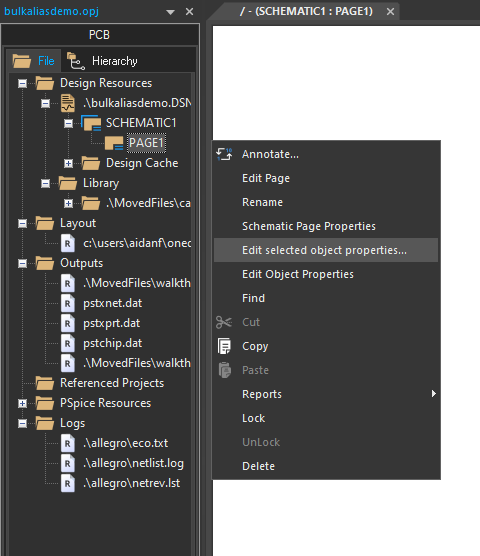Click the pstxnet.dat file icon

click(x=68, y=304)
